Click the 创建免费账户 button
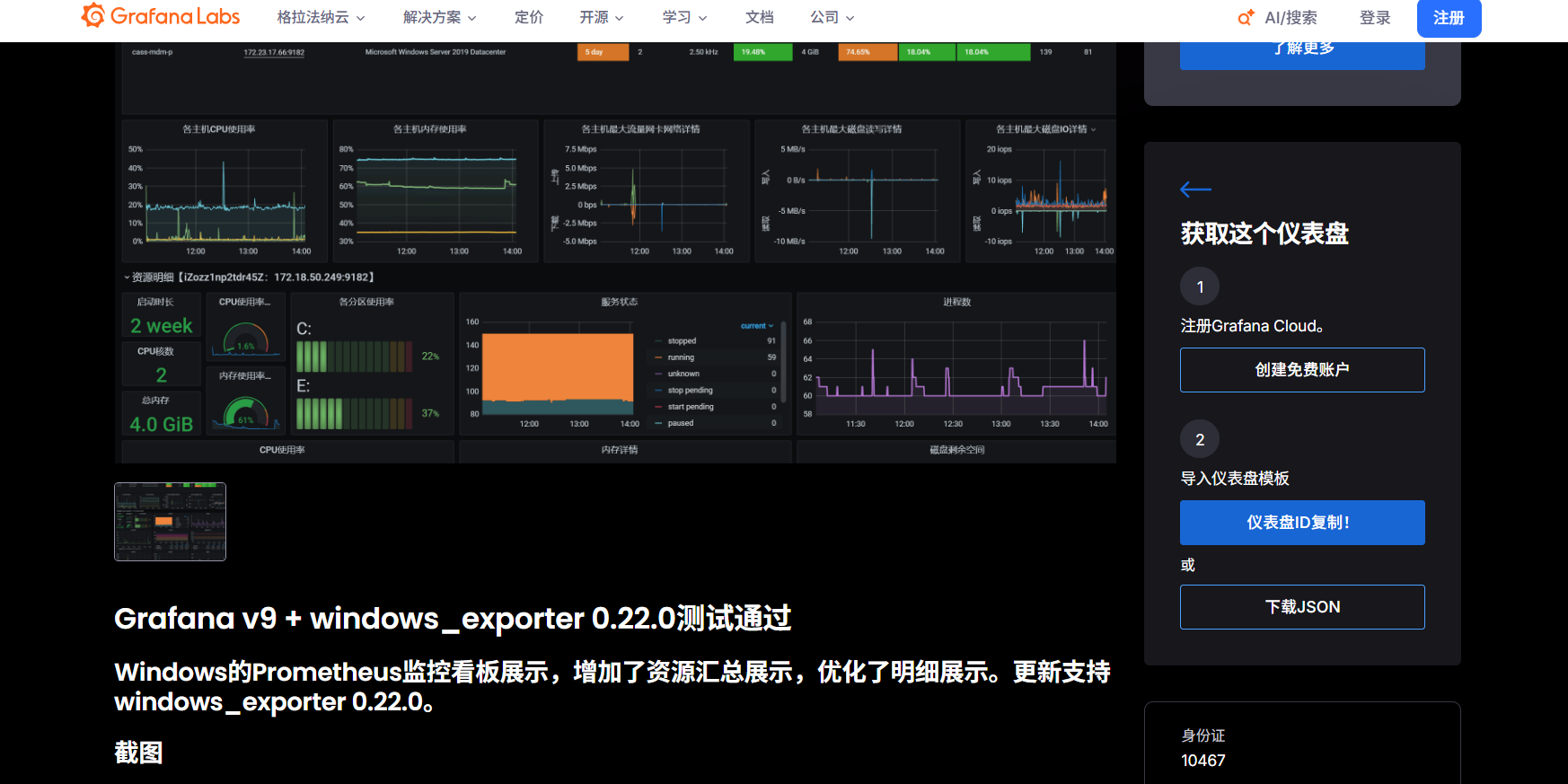 (x=1302, y=370)
